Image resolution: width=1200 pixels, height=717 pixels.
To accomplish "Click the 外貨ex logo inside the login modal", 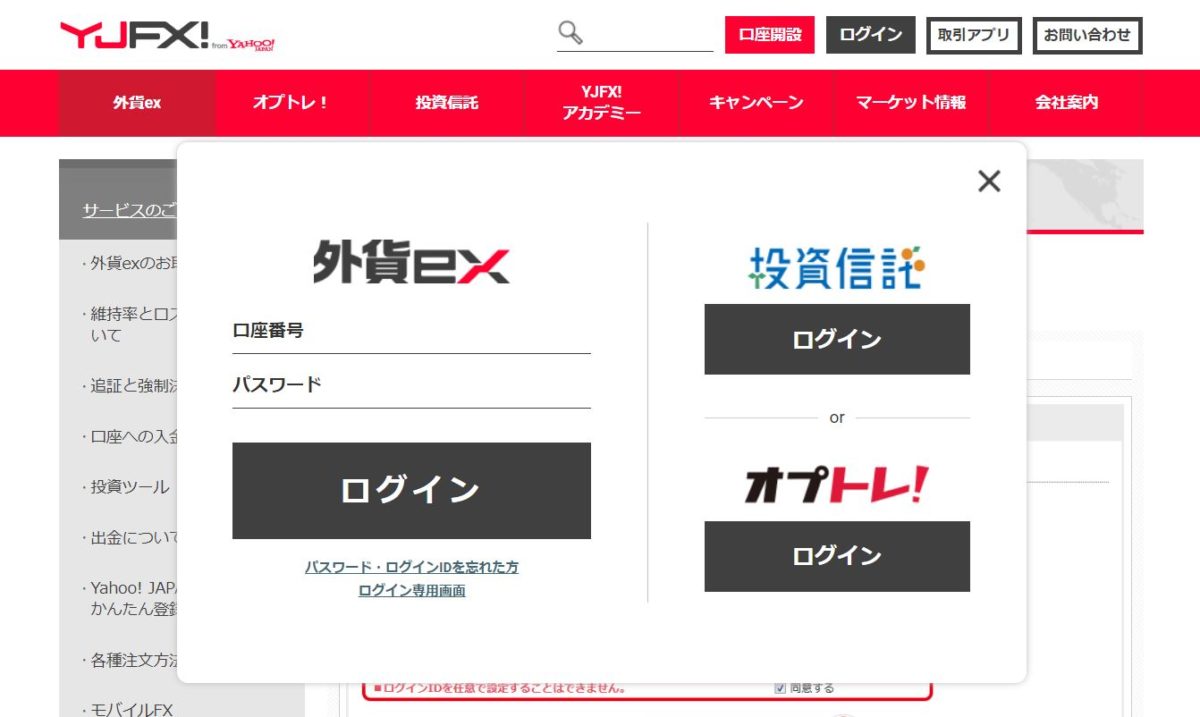I will pos(410,262).
